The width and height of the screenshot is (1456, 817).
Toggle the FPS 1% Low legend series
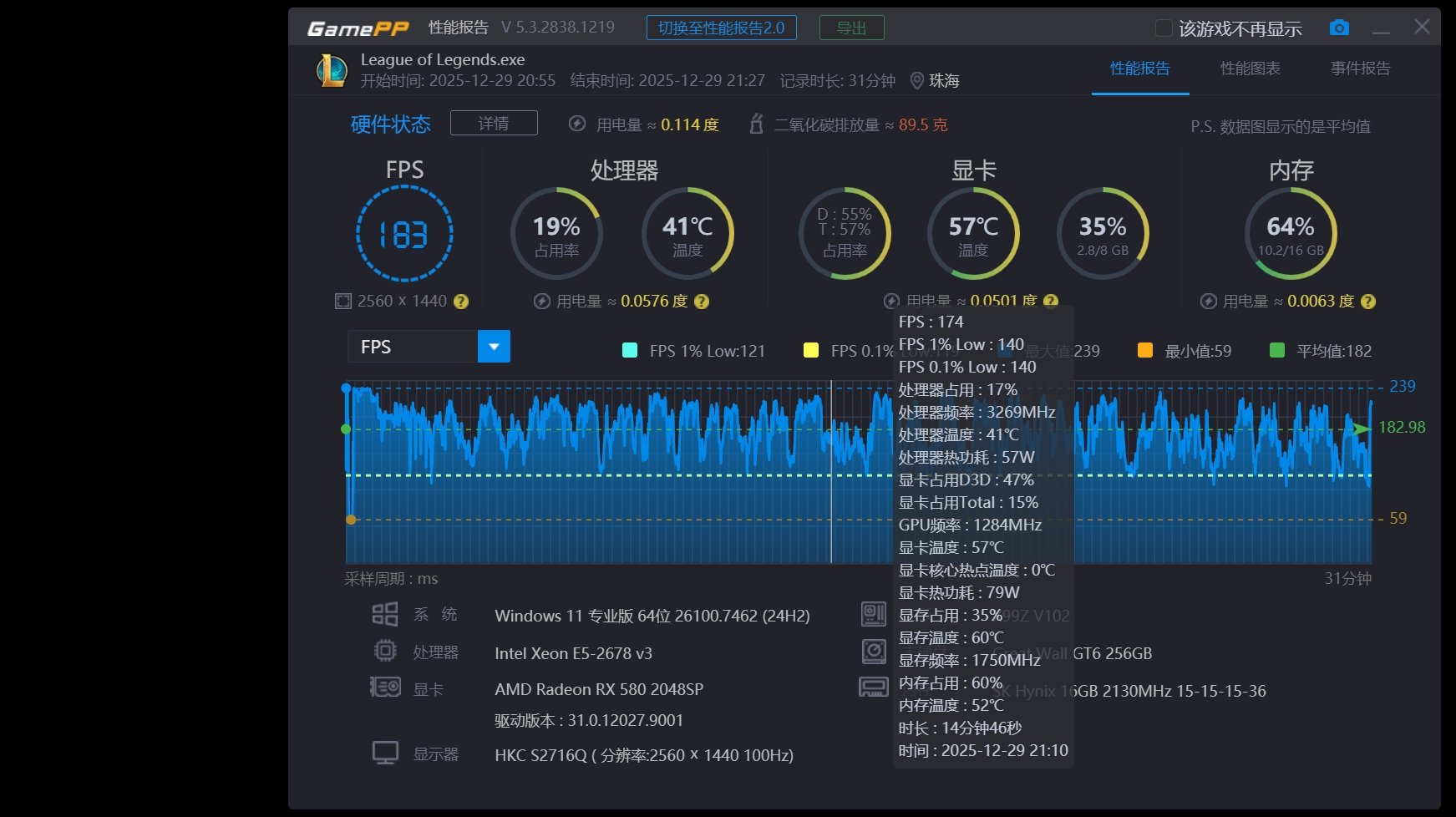(x=630, y=351)
